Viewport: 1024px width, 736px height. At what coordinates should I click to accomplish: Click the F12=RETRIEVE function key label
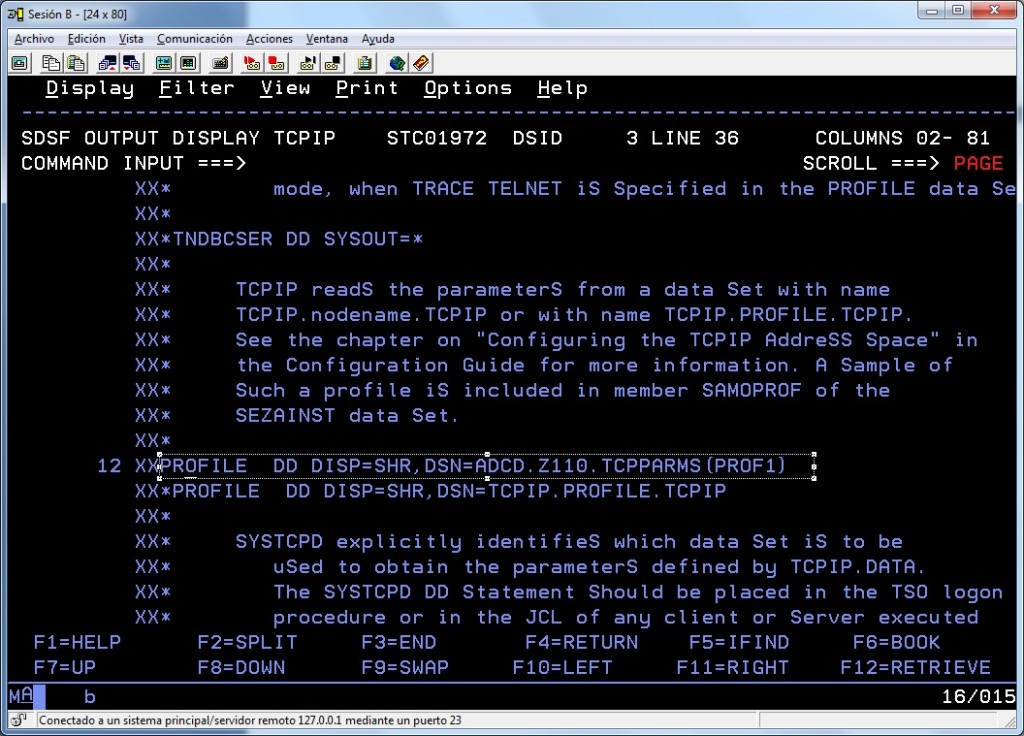coord(915,667)
